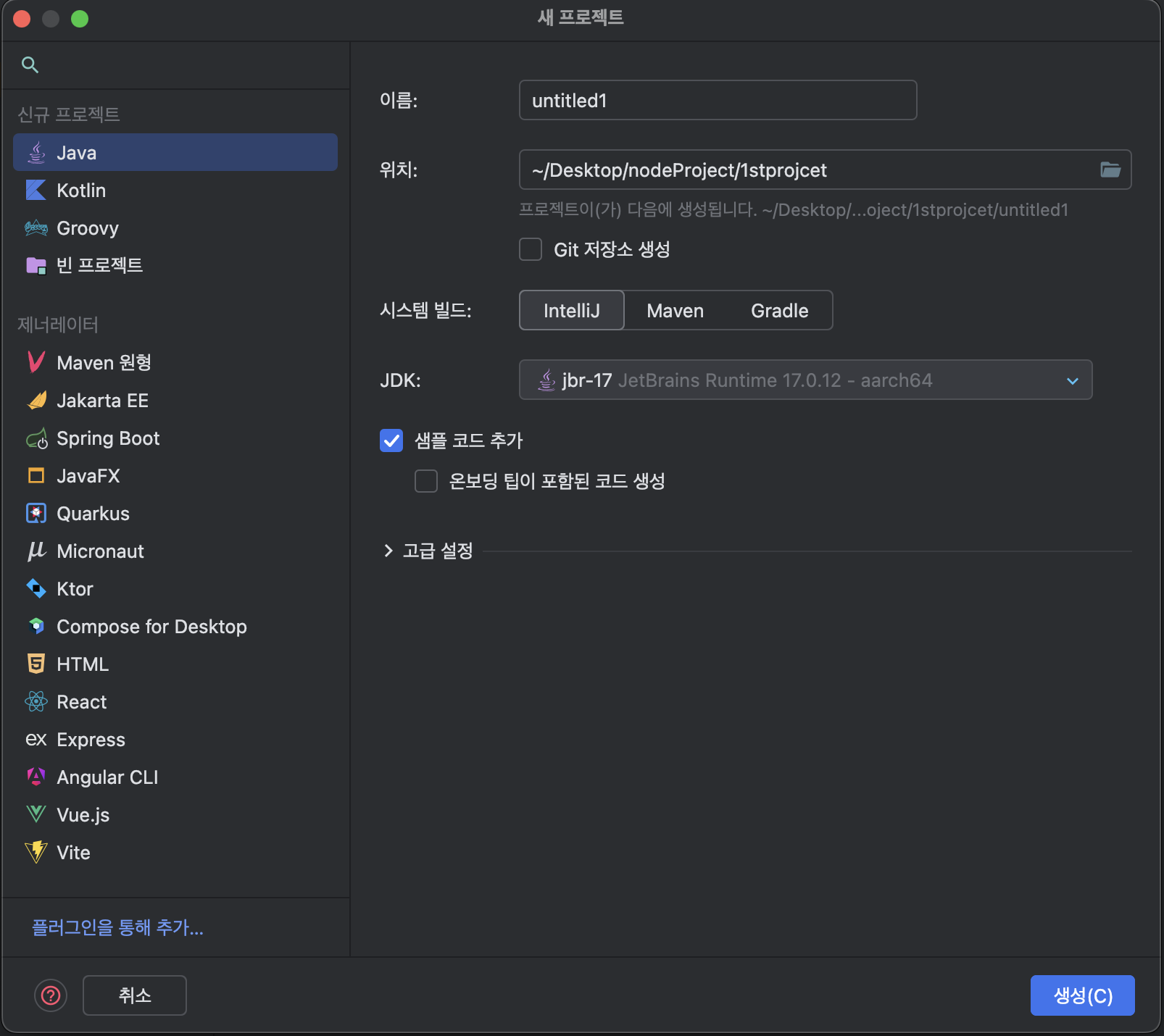The height and width of the screenshot is (1036, 1164).
Task: Open help with the question mark icon
Action: pyautogui.click(x=51, y=995)
